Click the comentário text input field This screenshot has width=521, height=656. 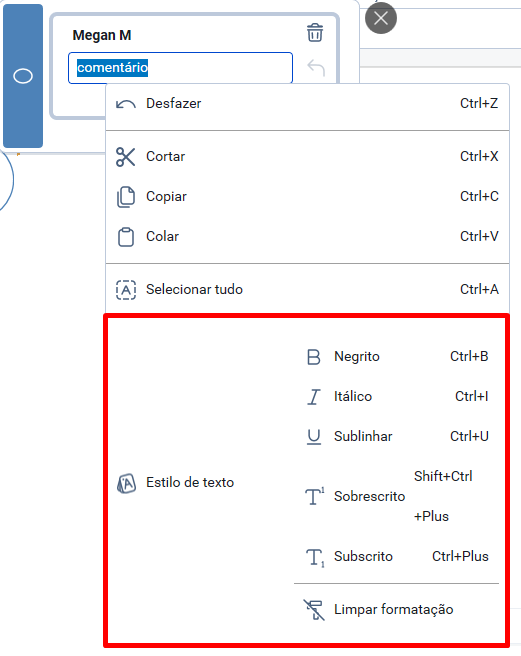pos(180,68)
